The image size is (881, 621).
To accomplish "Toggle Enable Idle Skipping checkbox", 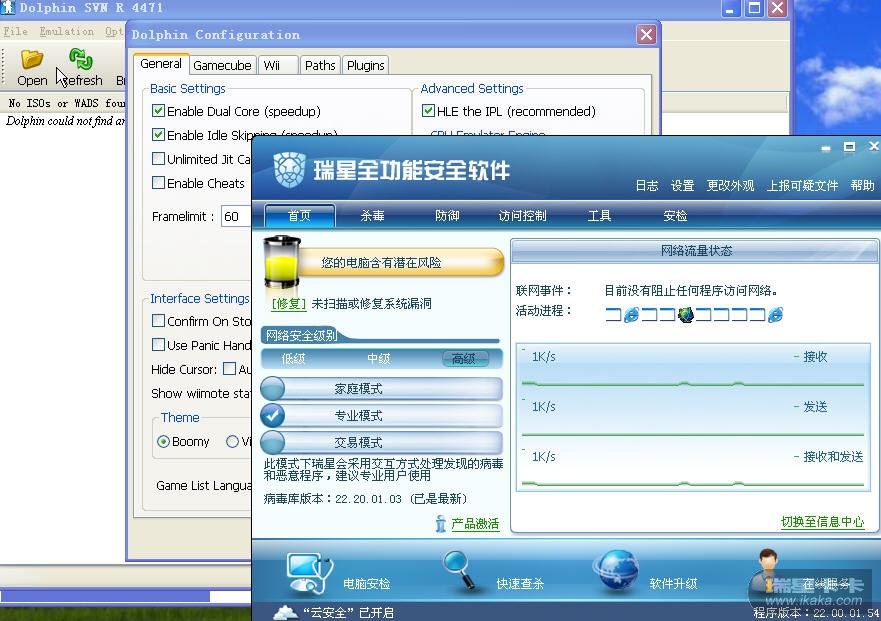I will (158, 135).
